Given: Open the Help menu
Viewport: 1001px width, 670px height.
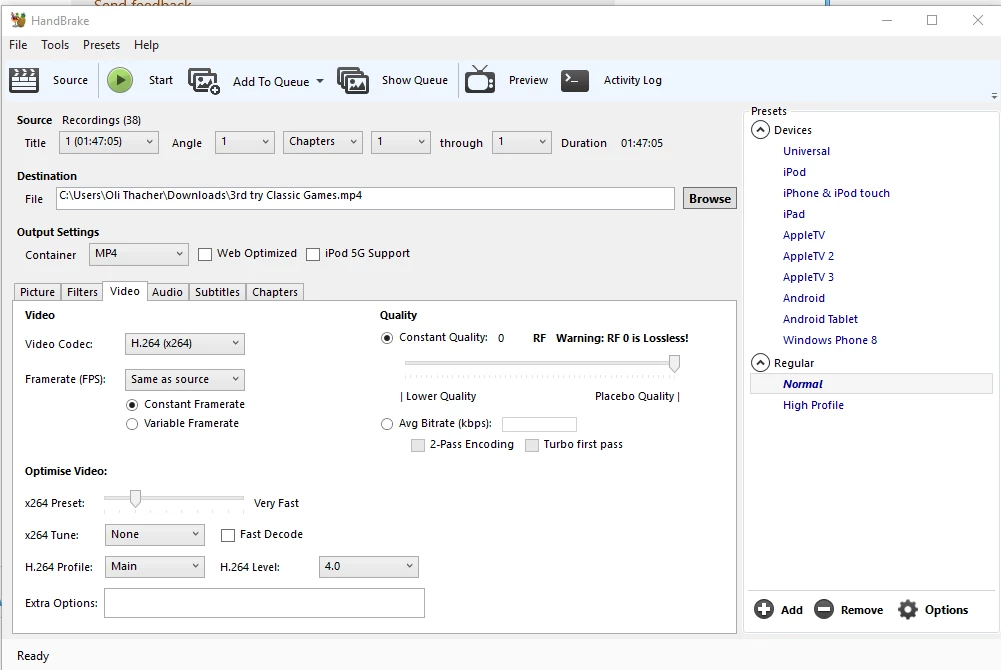Looking at the screenshot, I should tap(146, 45).
